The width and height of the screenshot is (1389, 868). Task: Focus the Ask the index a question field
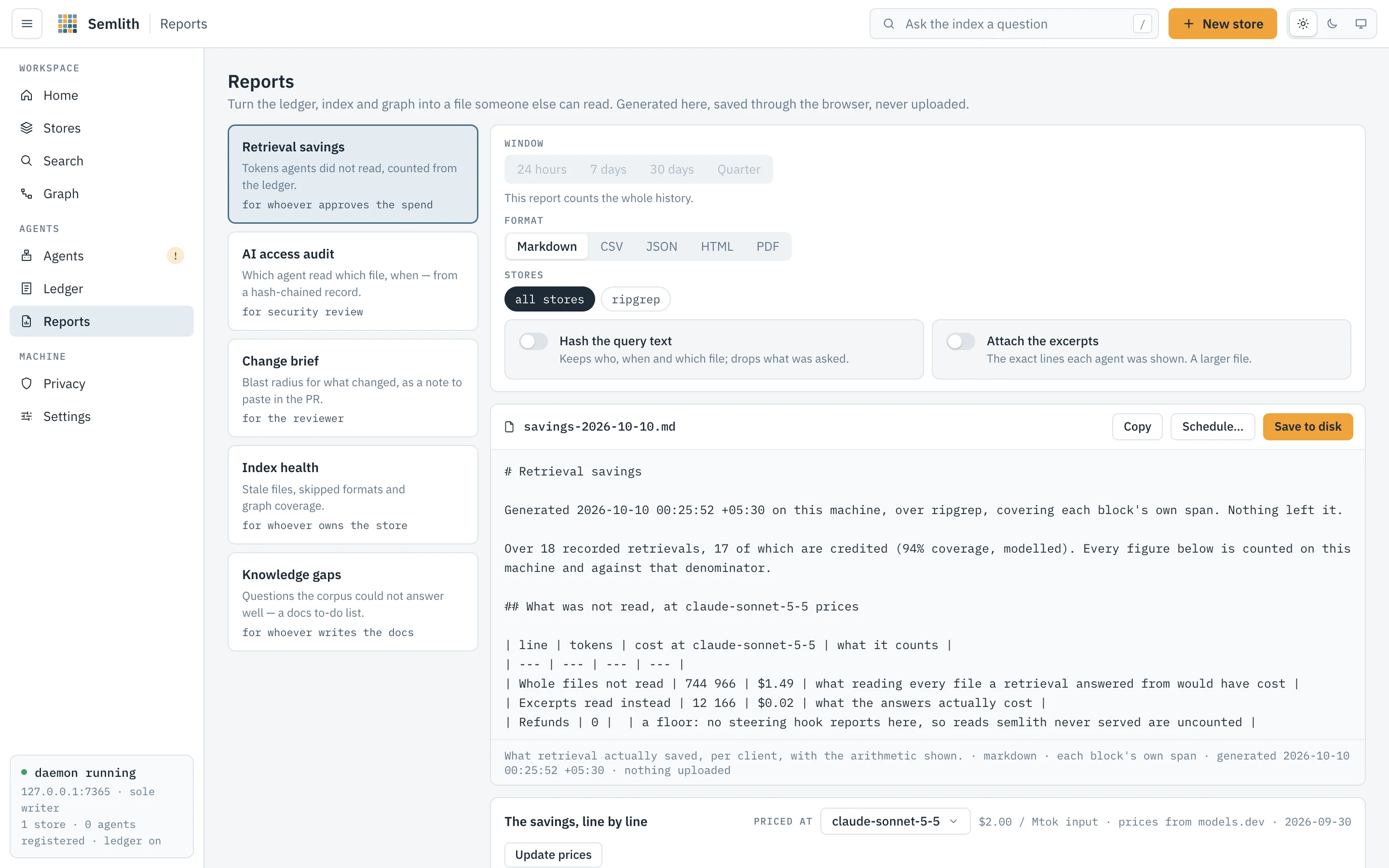pos(1014,24)
